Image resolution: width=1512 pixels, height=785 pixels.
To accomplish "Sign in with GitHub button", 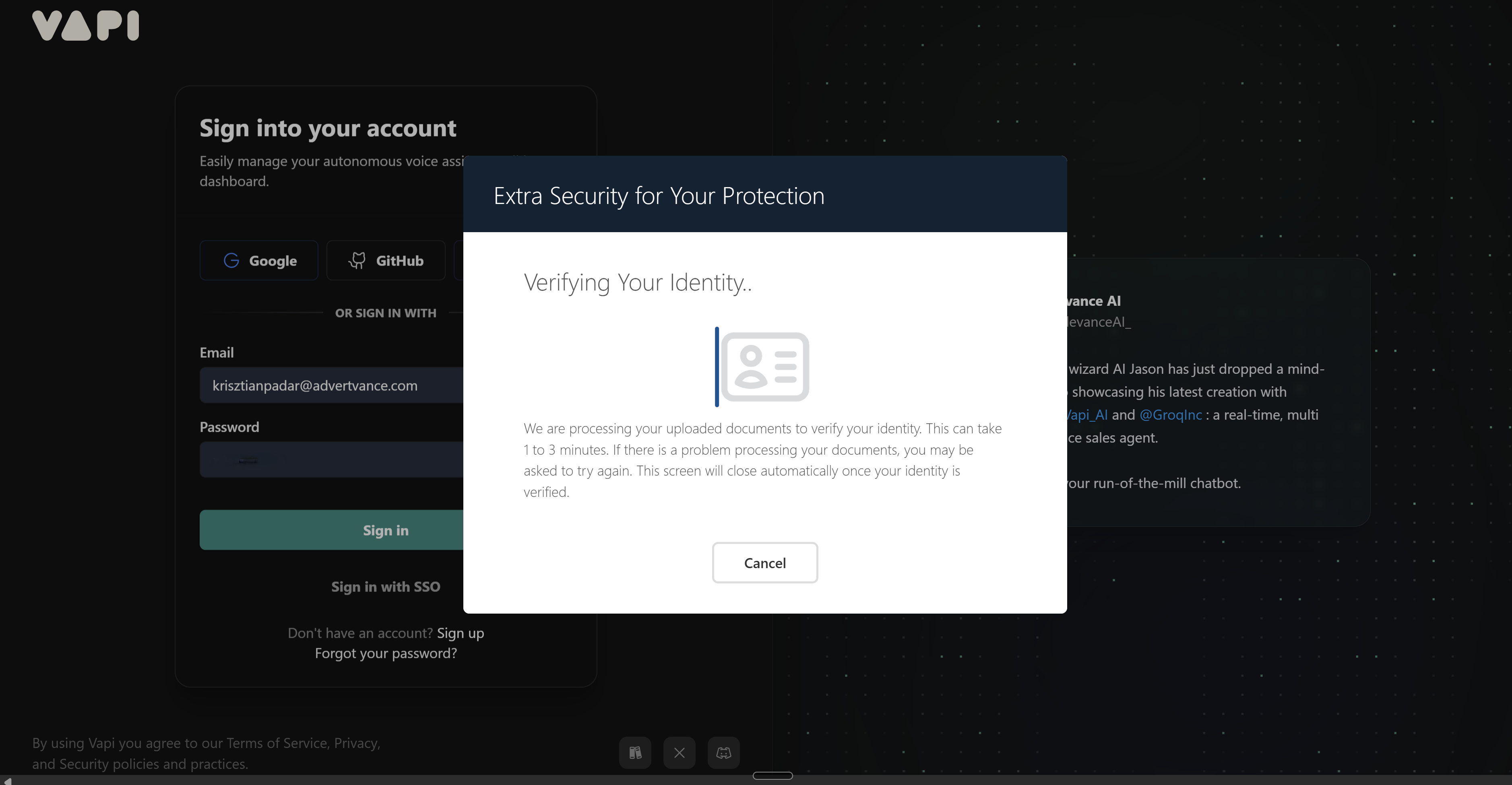I will tap(386, 260).
